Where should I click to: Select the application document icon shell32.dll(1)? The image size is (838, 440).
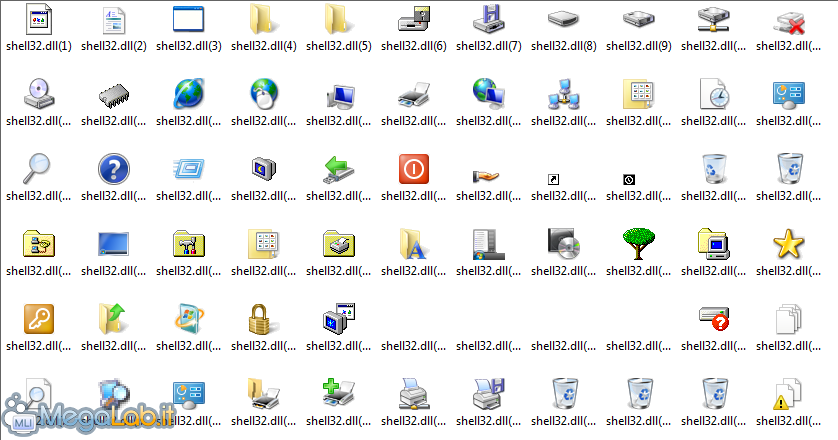click(x=39, y=19)
